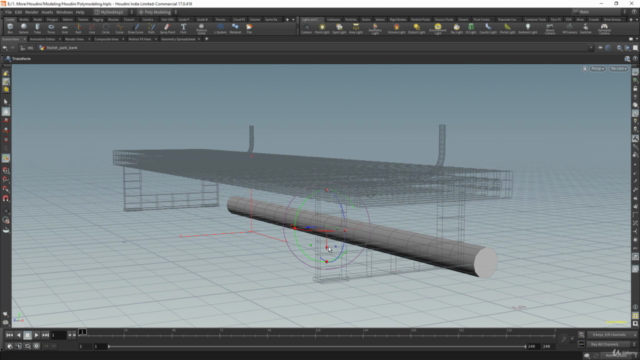Select the Spray Paint shelf tool

click(167, 28)
